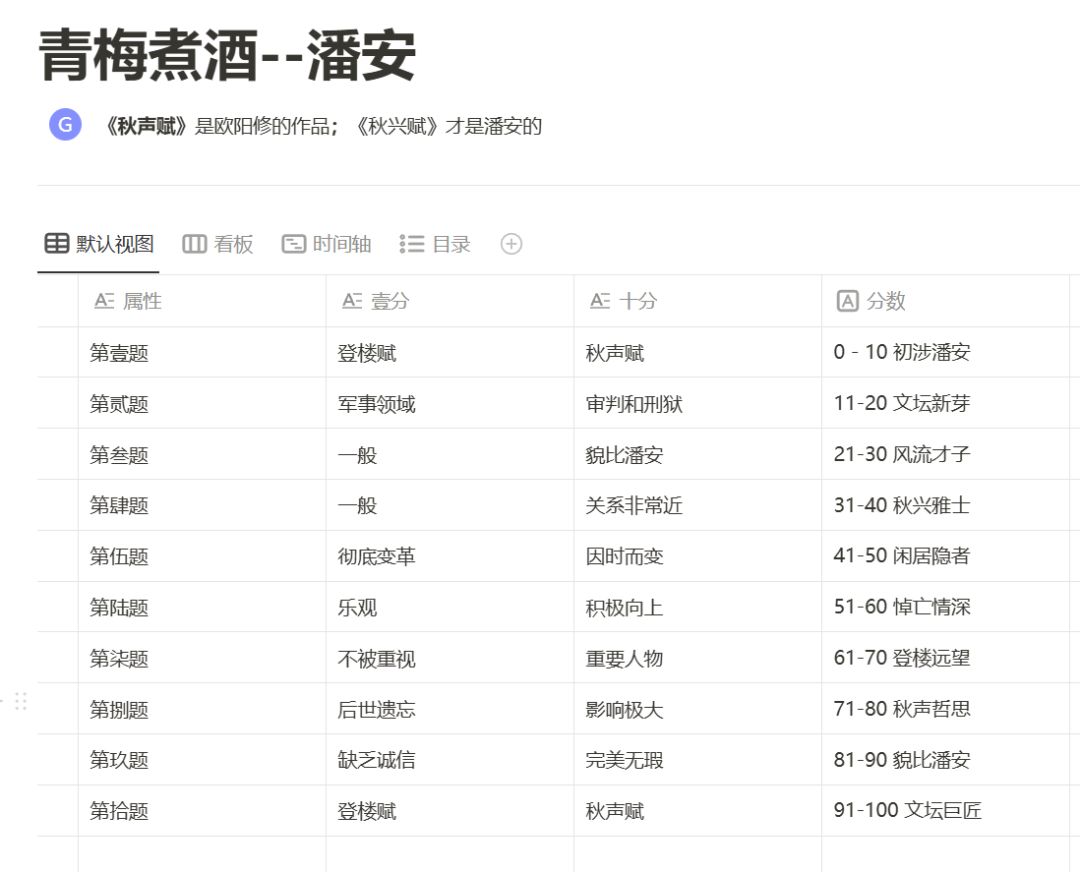Click 一般 in the 第肆题 row

450,506
